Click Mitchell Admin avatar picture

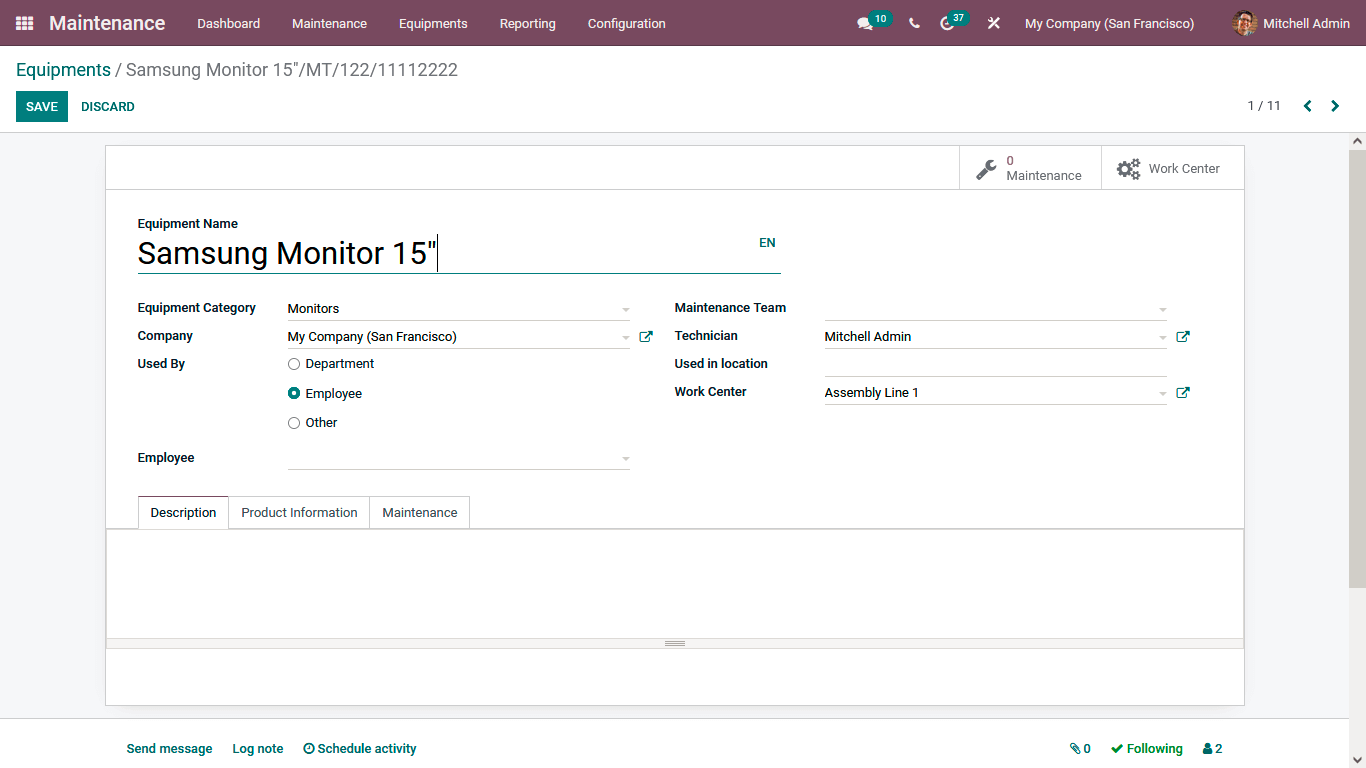pyautogui.click(x=1245, y=23)
